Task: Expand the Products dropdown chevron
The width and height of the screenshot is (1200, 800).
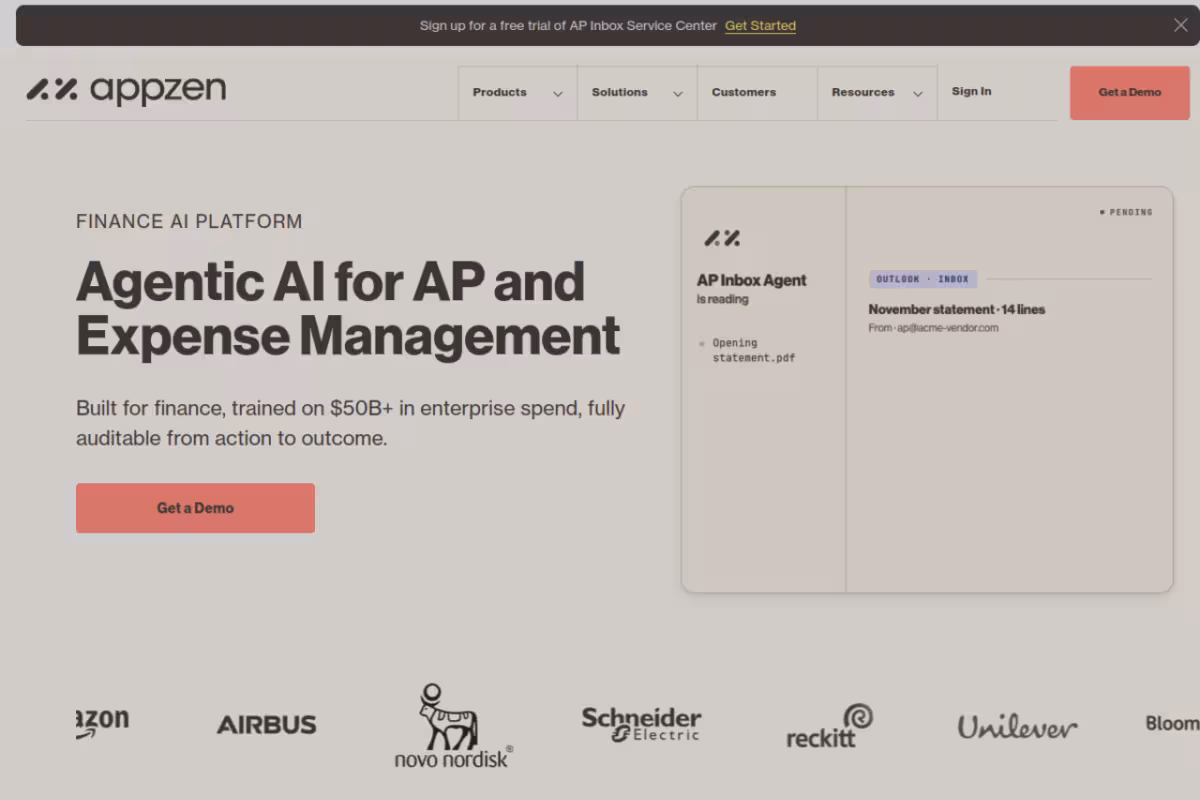Action: pyautogui.click(x=558, y=94)
